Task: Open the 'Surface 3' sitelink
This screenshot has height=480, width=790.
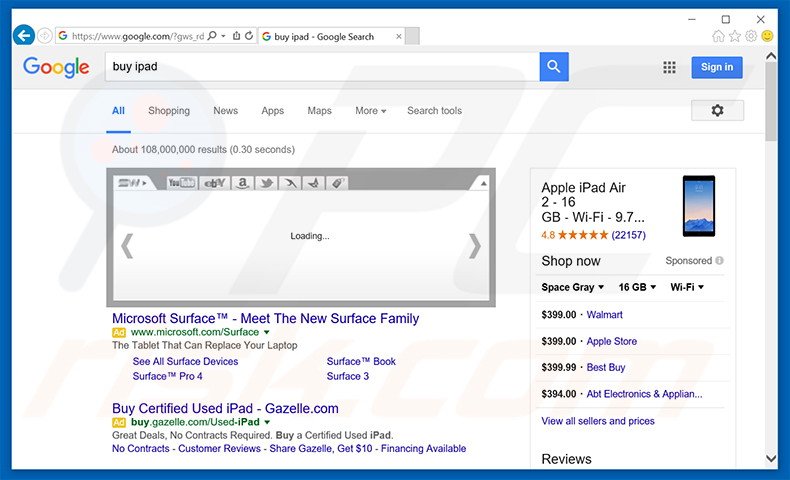Action: (348, 376)
